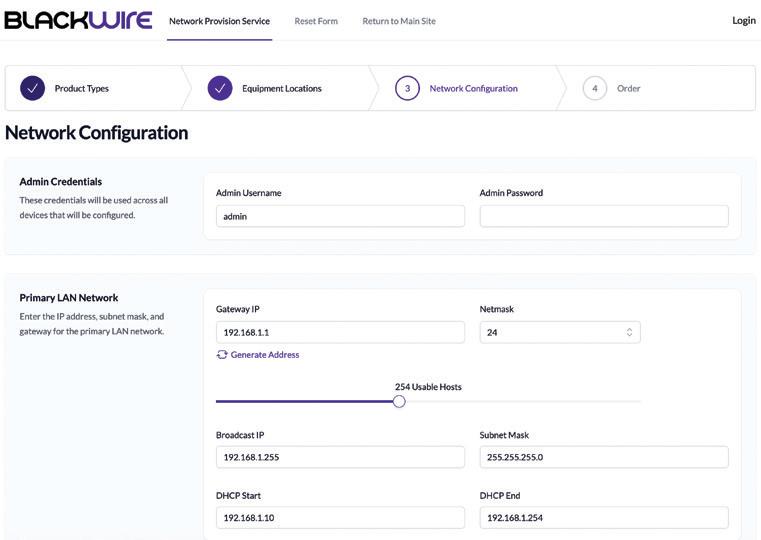Click the Generate Address refresh icon
Image resolution: width=761 pixels, height=540 pixels.
222,355
